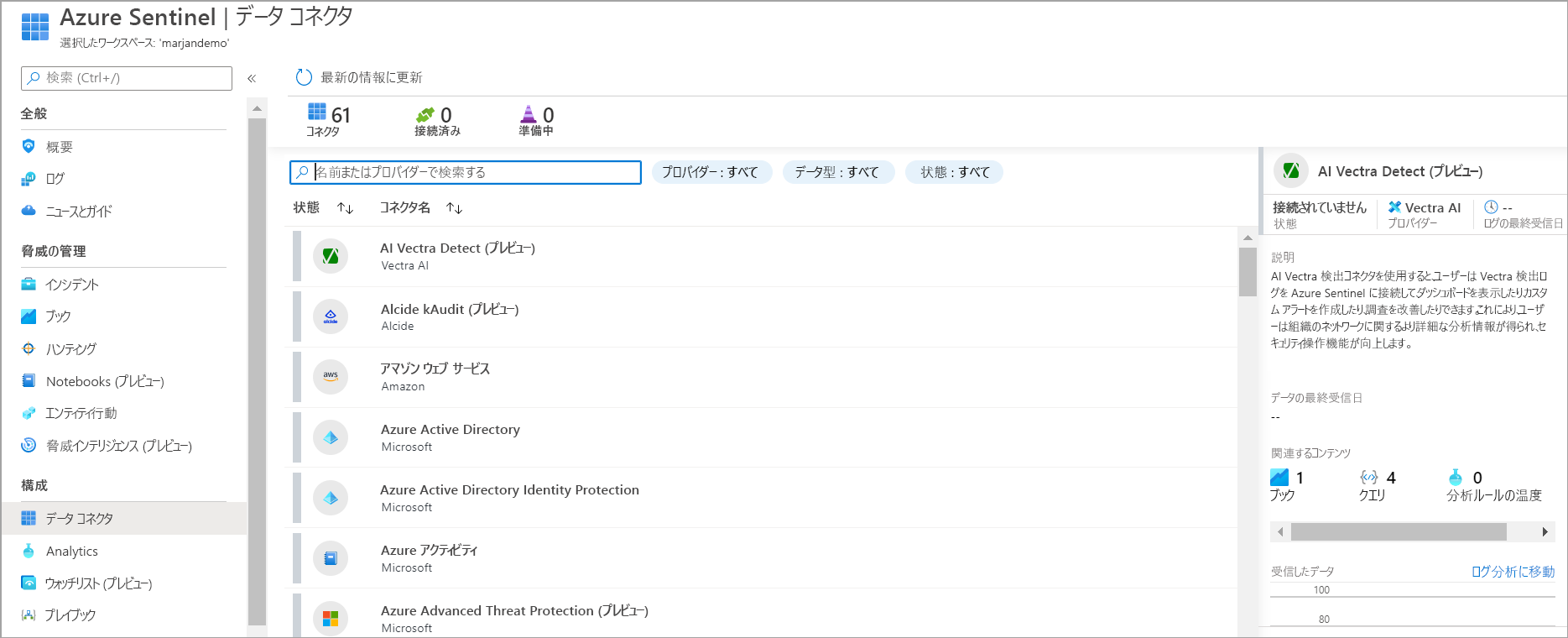Click the sidebar scroll-up arrow
This screenshot has height=638, width=1568.
point(257,108)
